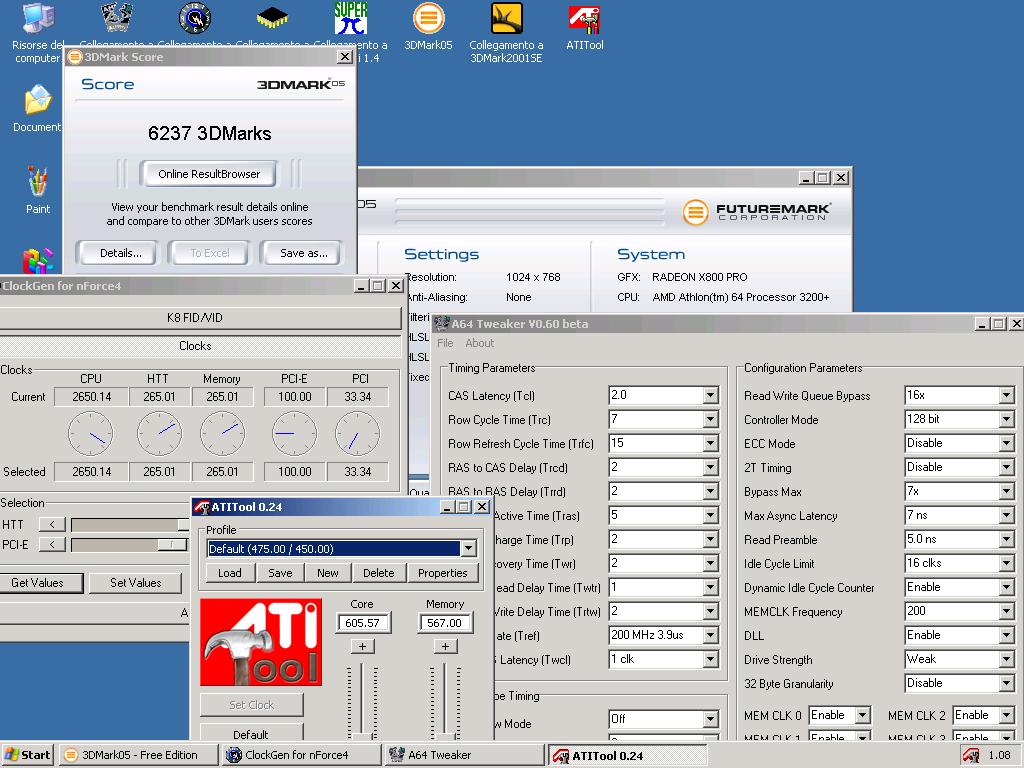Click the PCI-E left arrow in ClockGen
This screenshot has width=1024, height=768.
52,545
